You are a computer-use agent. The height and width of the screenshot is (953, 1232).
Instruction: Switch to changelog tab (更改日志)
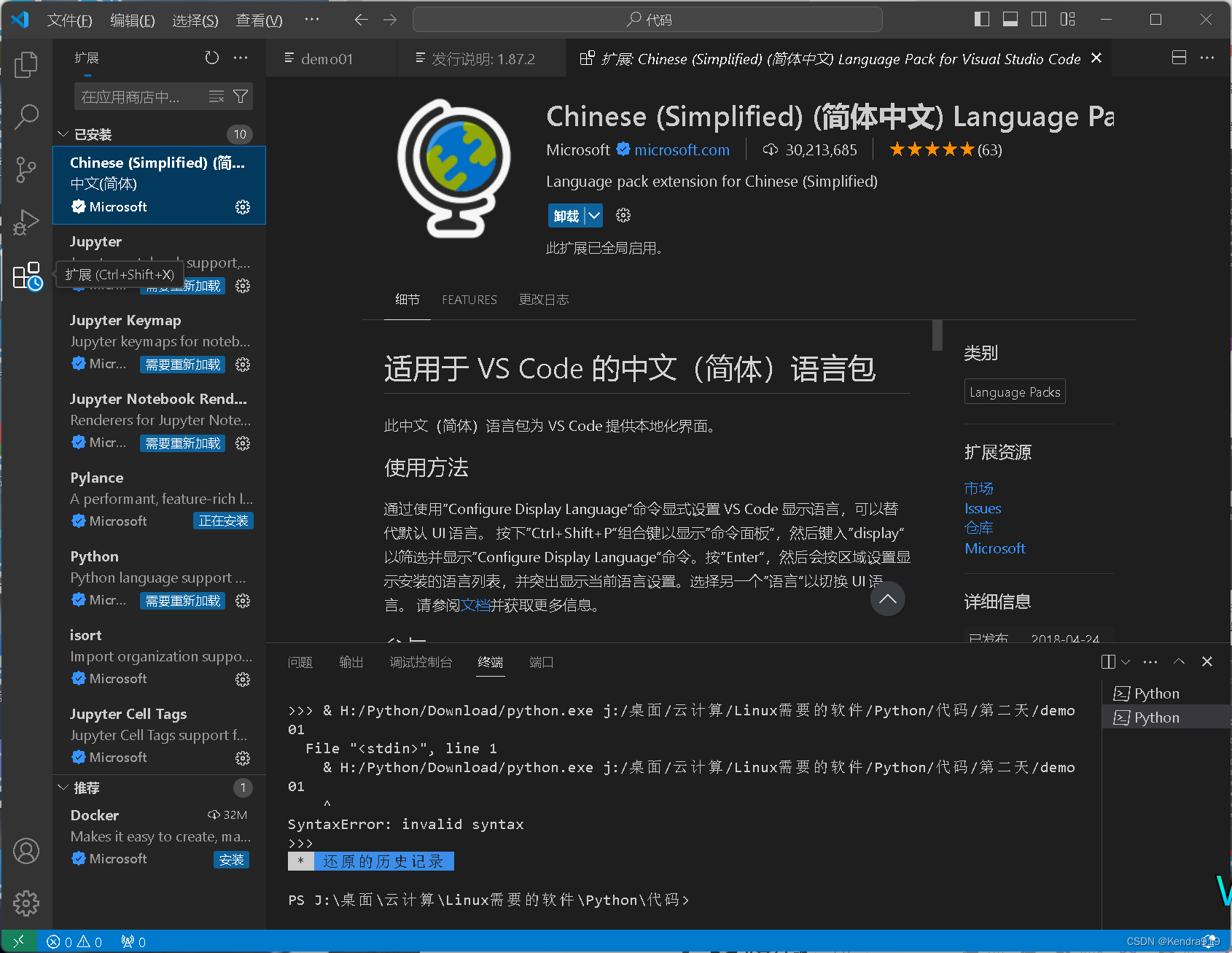544,300
